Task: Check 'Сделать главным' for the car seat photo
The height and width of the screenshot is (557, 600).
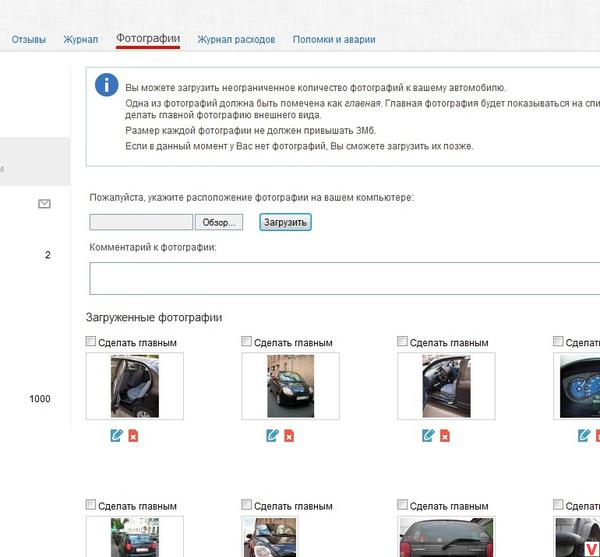Action: point(91,341)
